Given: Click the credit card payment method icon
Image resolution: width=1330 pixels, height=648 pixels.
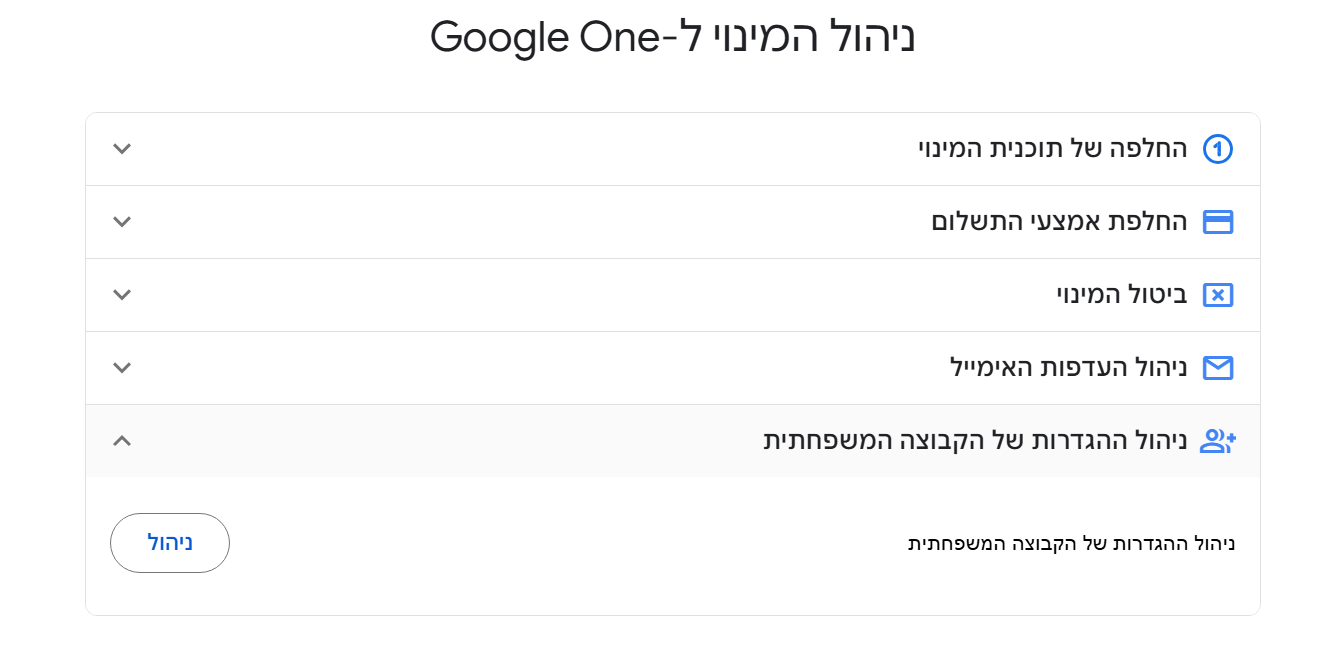Looking at the screenshot, I should click(1217, 222).
